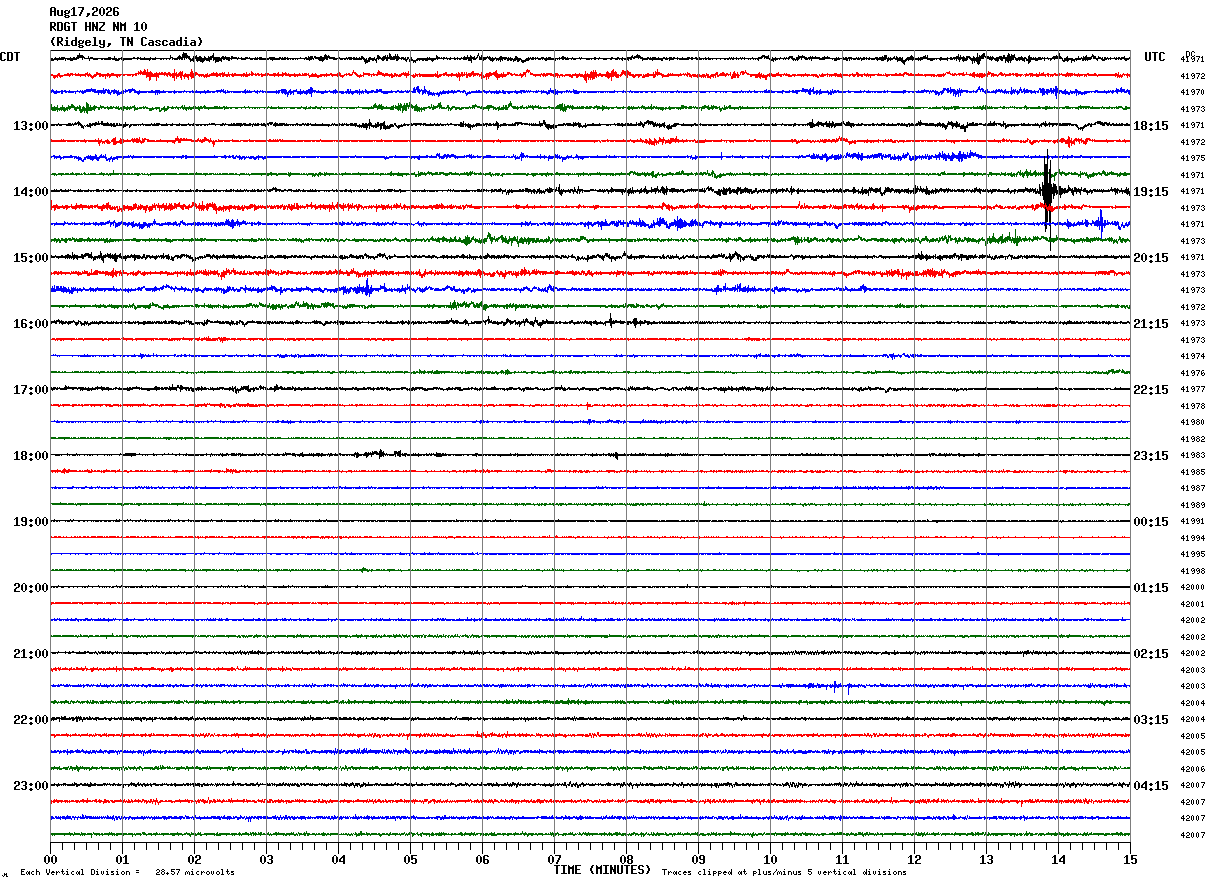This screenshot has width=1210, height=886.
Task: Click the 13:00 CDT time label
Action: click(x=31, y=126)
